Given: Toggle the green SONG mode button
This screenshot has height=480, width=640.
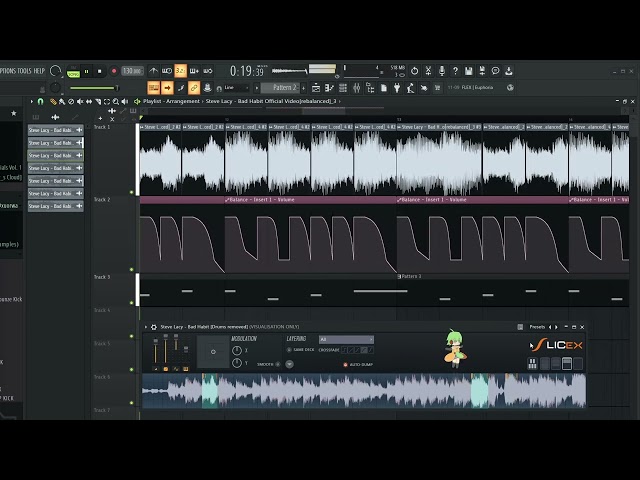Looking at the screenshot, I should pyautogui.click(x=73, y=74).
